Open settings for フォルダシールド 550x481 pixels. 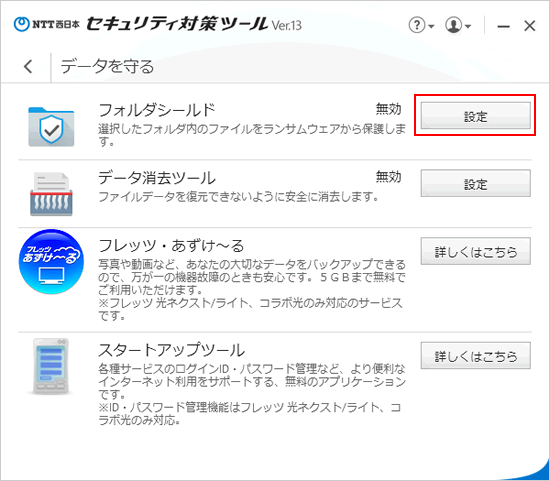(475, 116)
